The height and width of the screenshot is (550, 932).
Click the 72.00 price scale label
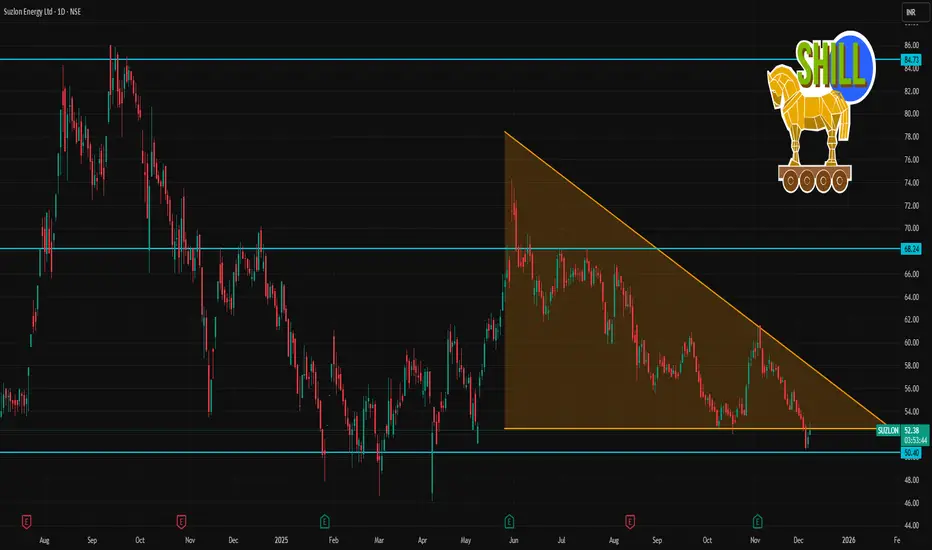[911, 206]
